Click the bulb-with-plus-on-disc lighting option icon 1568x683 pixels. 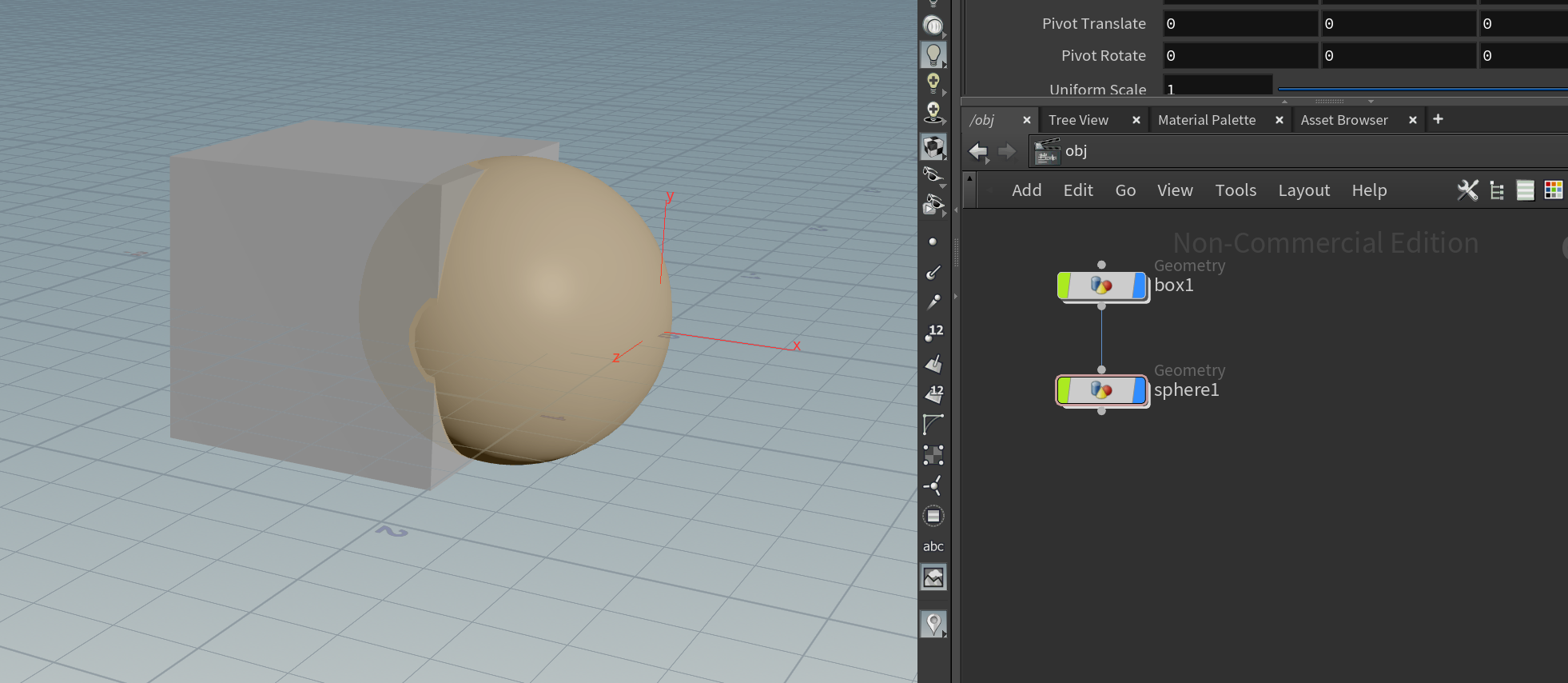click(933, 112)
